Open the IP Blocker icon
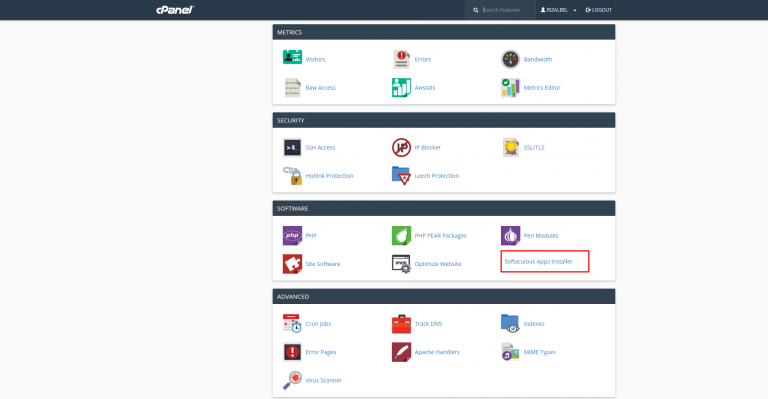This screenshot has height=399, width=768. coord(401,147)
